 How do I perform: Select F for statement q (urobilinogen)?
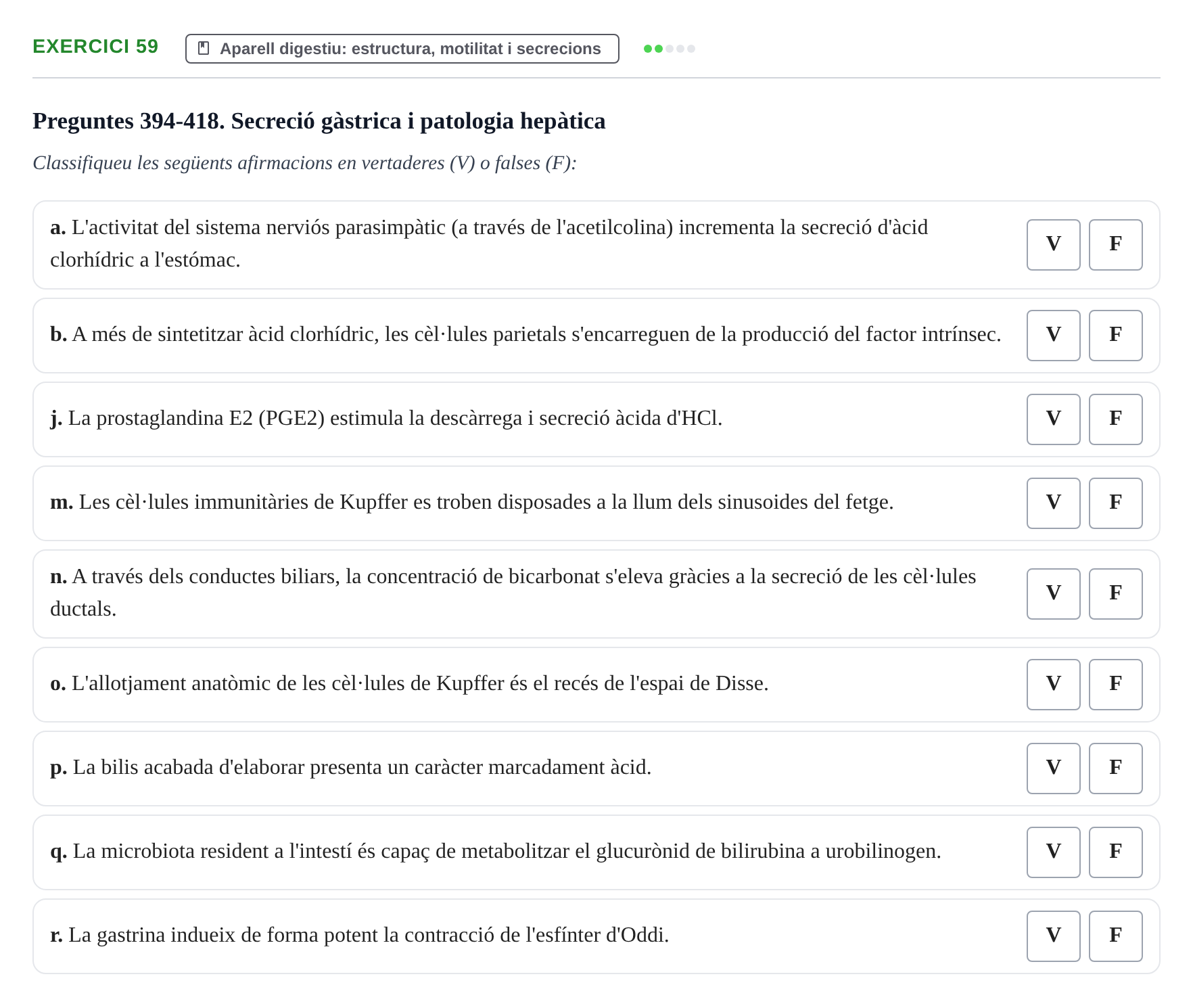1116,852
